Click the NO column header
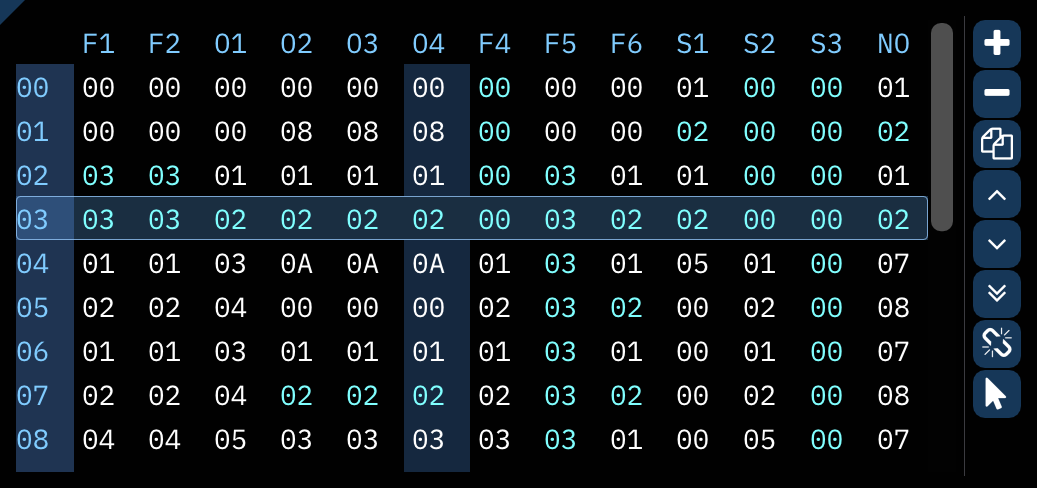Viewport: 1037px width, 488px height. coord(893,44)
